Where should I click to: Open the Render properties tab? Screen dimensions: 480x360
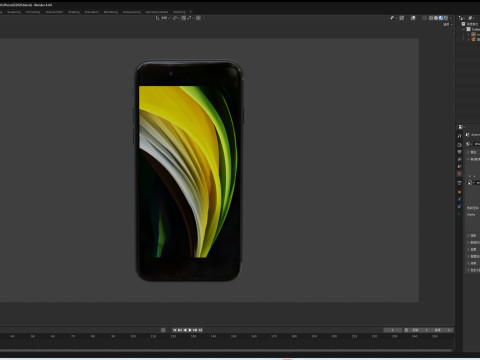[x=459, y=145]
